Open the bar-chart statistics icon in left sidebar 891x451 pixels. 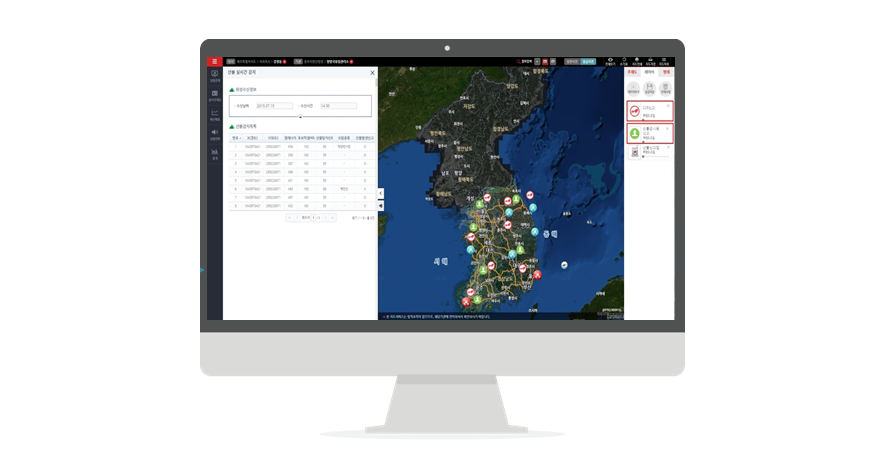pos(215,154)
